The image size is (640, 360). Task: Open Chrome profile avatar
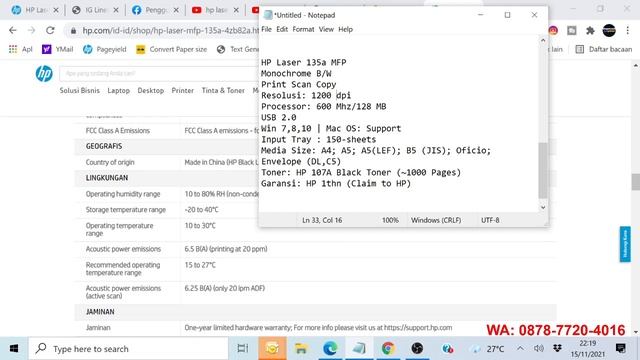pos(609,30)
